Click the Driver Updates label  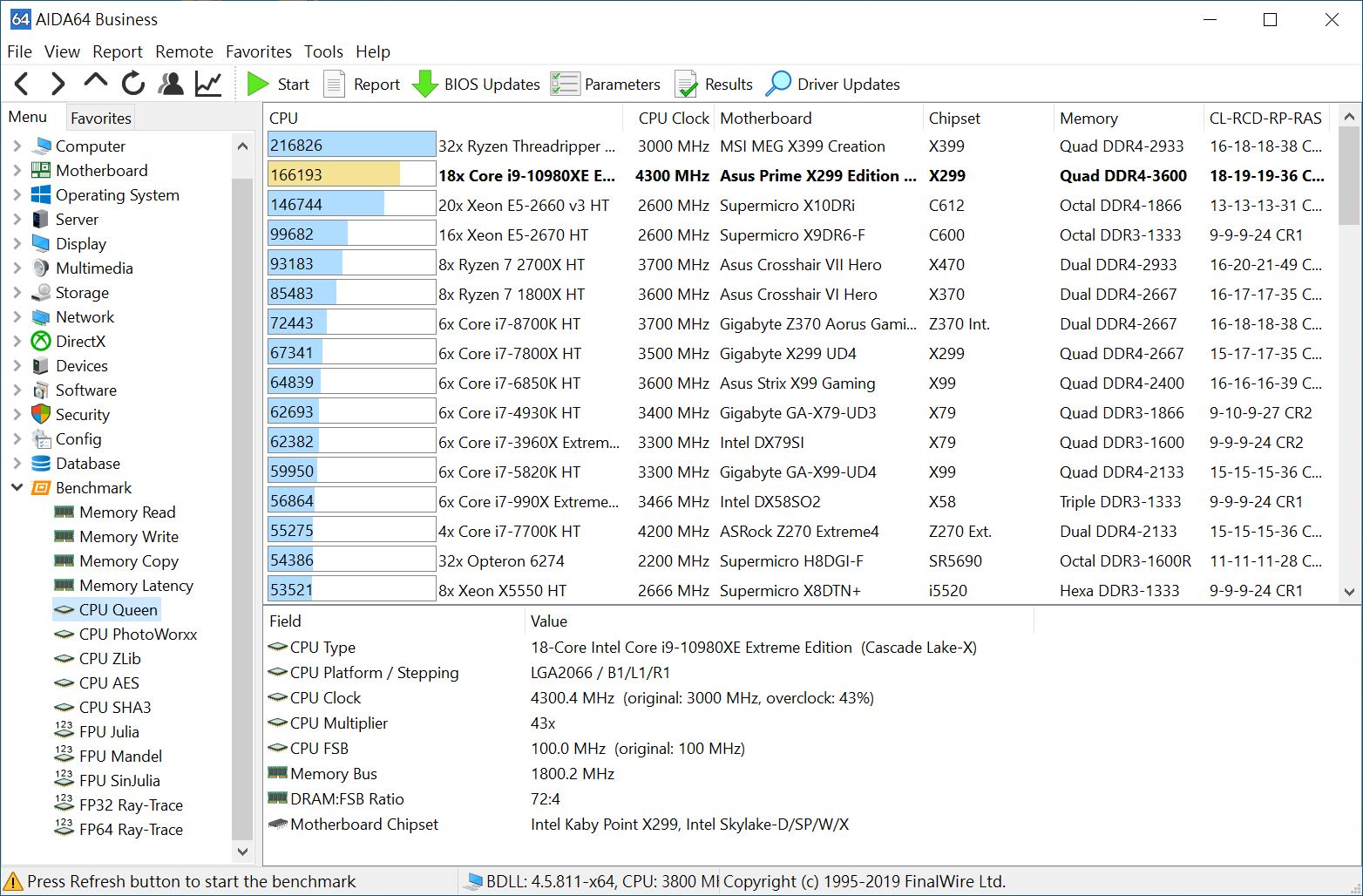(849, 85)
